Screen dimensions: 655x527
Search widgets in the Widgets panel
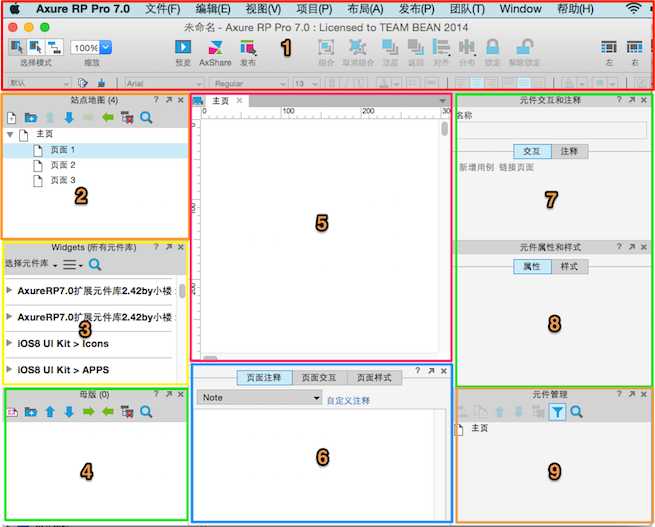[x=95, y=264]
